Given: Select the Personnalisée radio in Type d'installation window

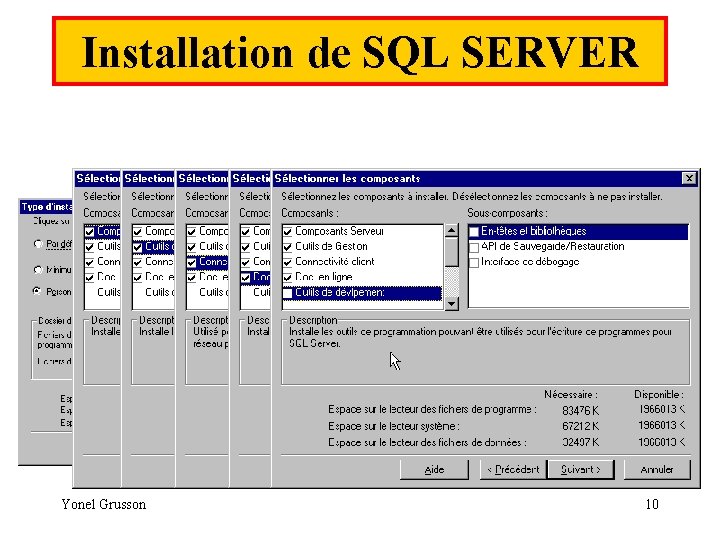Looking at the screenshot, I should tap(37, 291).
